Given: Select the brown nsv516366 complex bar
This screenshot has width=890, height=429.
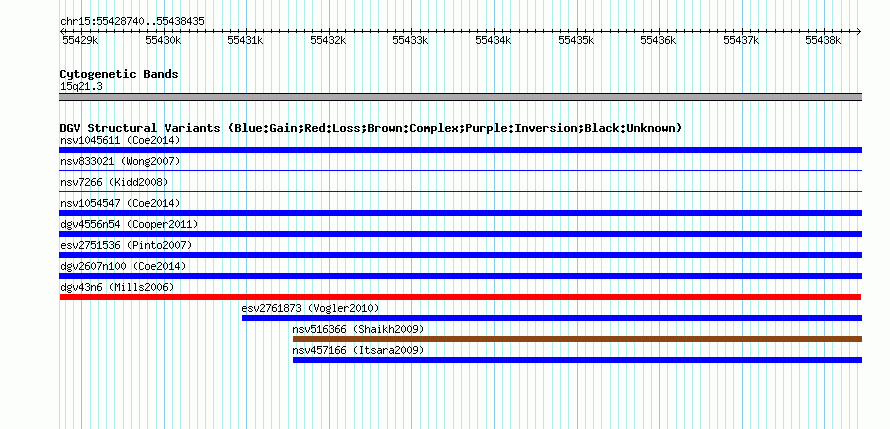Looking at the screenshot, I should click(x=577, y=339).
